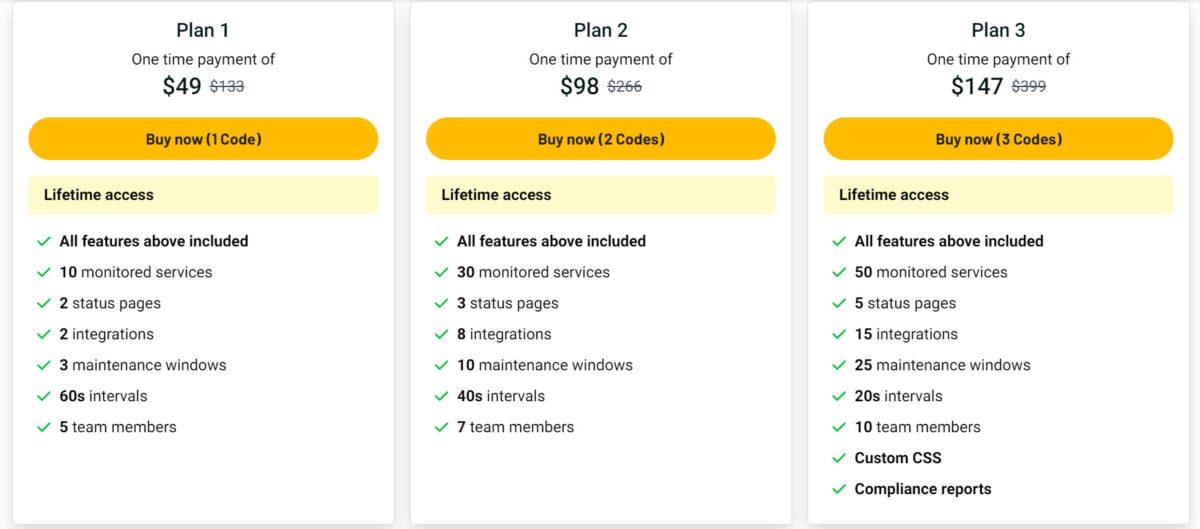Click the Plan 2 heading
The image size is (1200, 529).
click(x=601, y=30)
